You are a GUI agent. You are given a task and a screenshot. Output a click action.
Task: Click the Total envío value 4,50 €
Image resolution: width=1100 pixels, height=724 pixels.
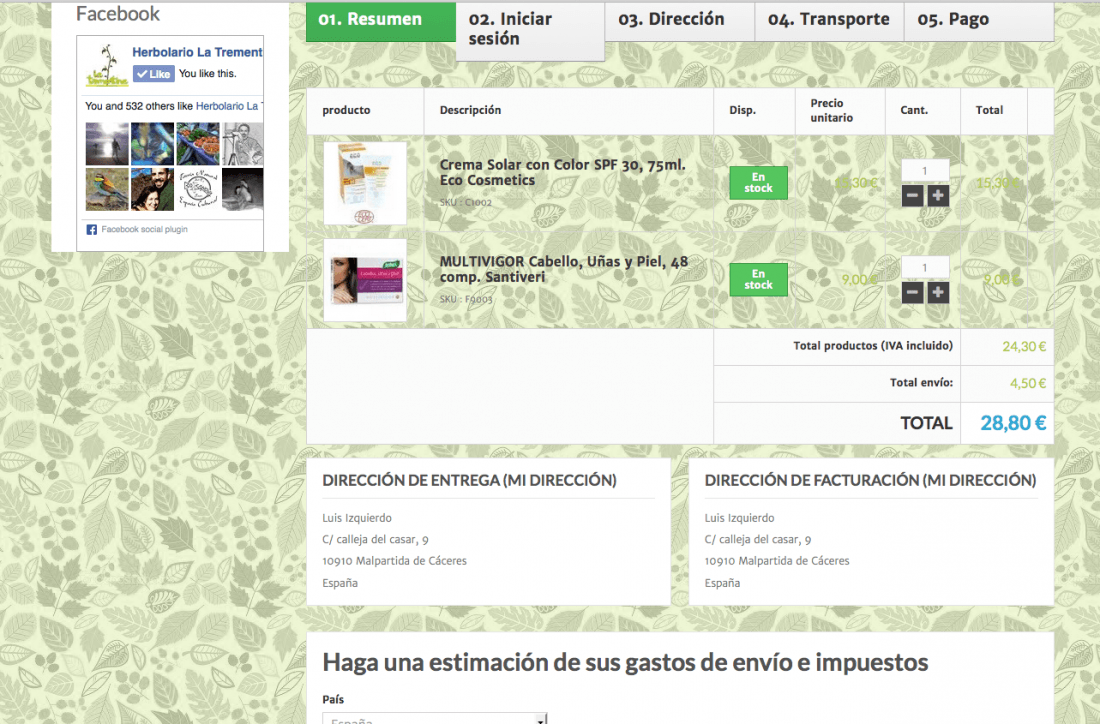point(1028,383)
